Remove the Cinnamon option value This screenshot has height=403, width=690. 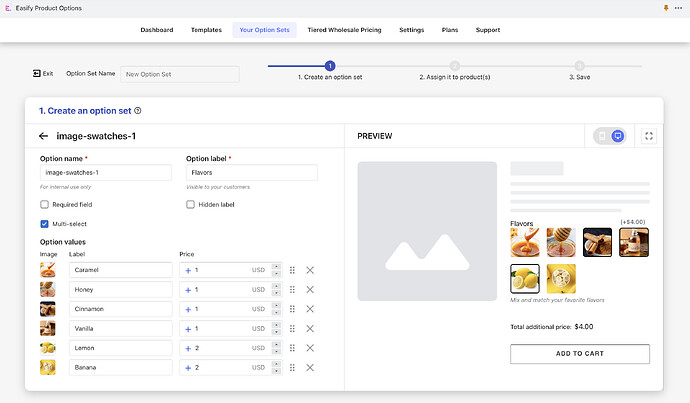(x=310, y=309)
